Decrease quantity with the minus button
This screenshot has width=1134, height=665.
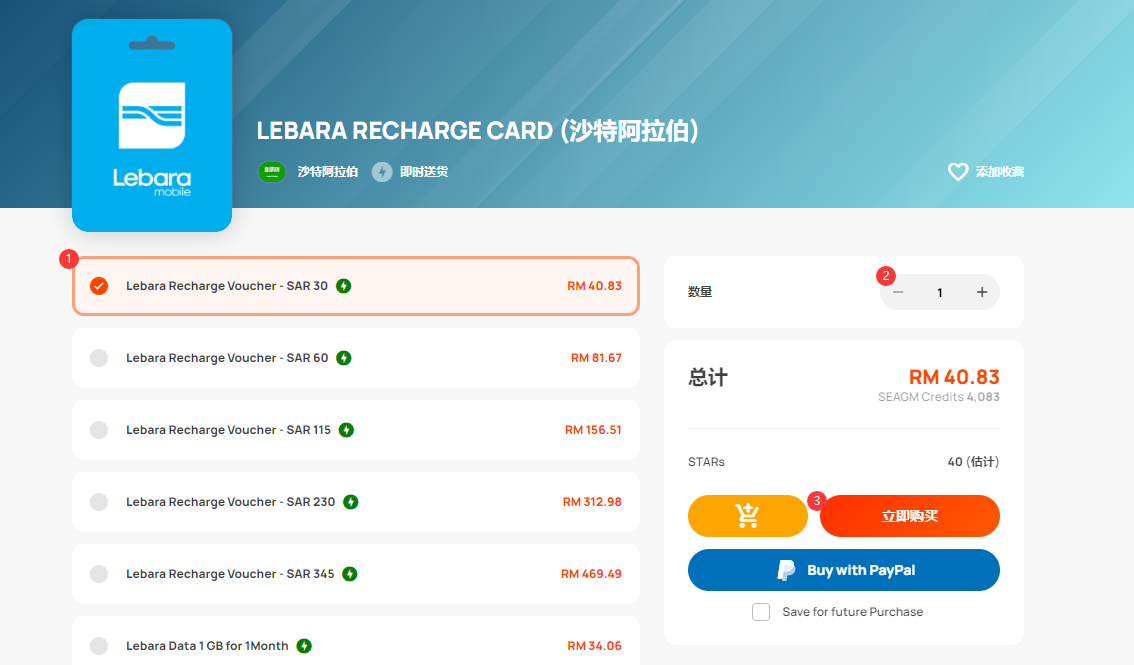pyautogui.click(x=898, y=293)
